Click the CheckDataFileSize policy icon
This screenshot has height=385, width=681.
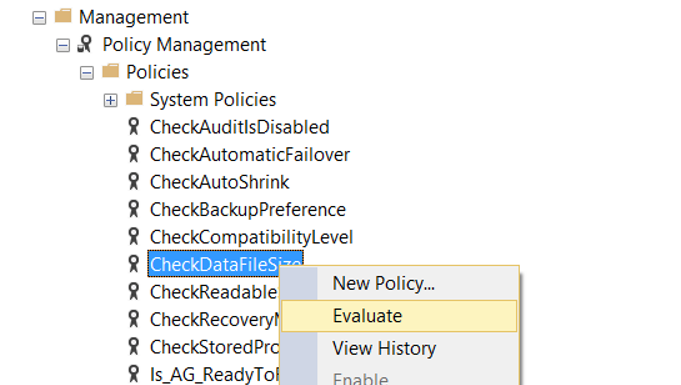[134, 264]
